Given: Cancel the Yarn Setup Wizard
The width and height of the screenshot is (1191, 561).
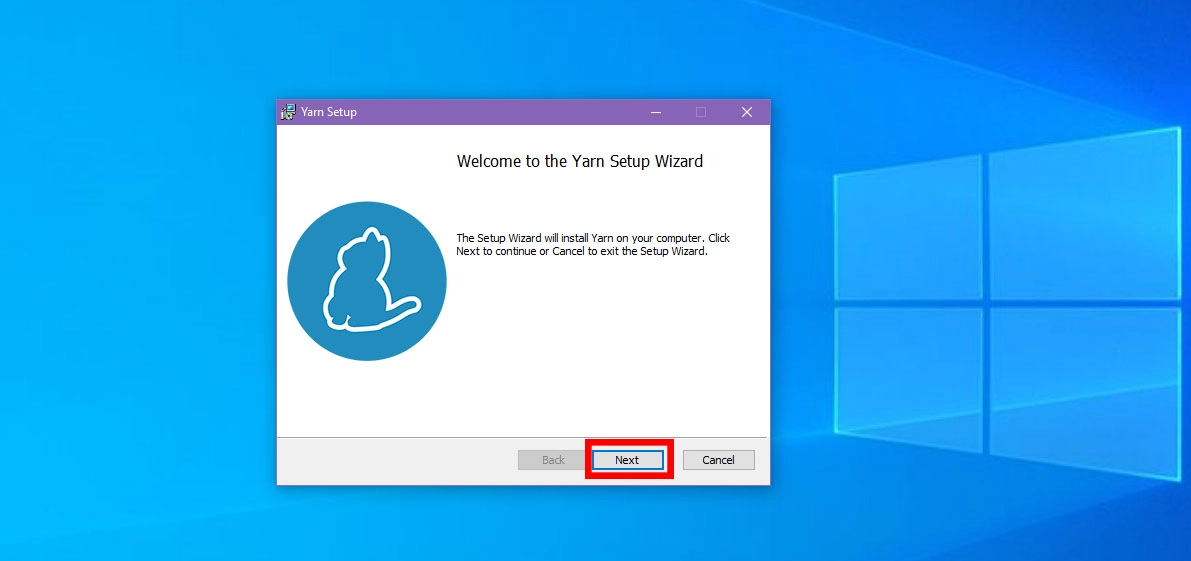Looking at the screenshot, I should pos(718,460).
